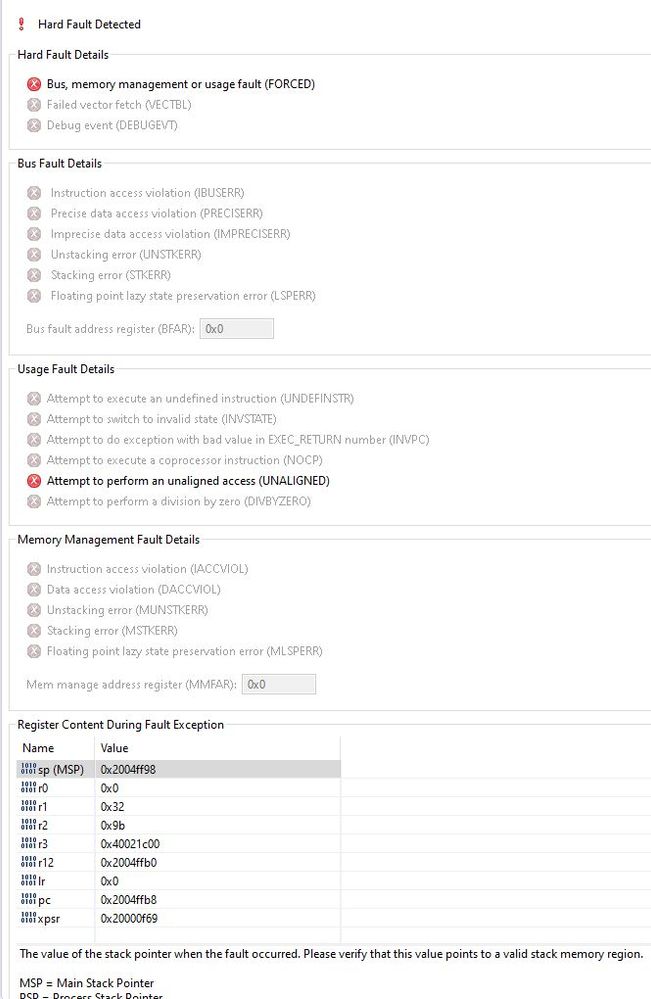Click the register icon beside sp (MSP)
The image size is (651, 999).
point(28,769)
